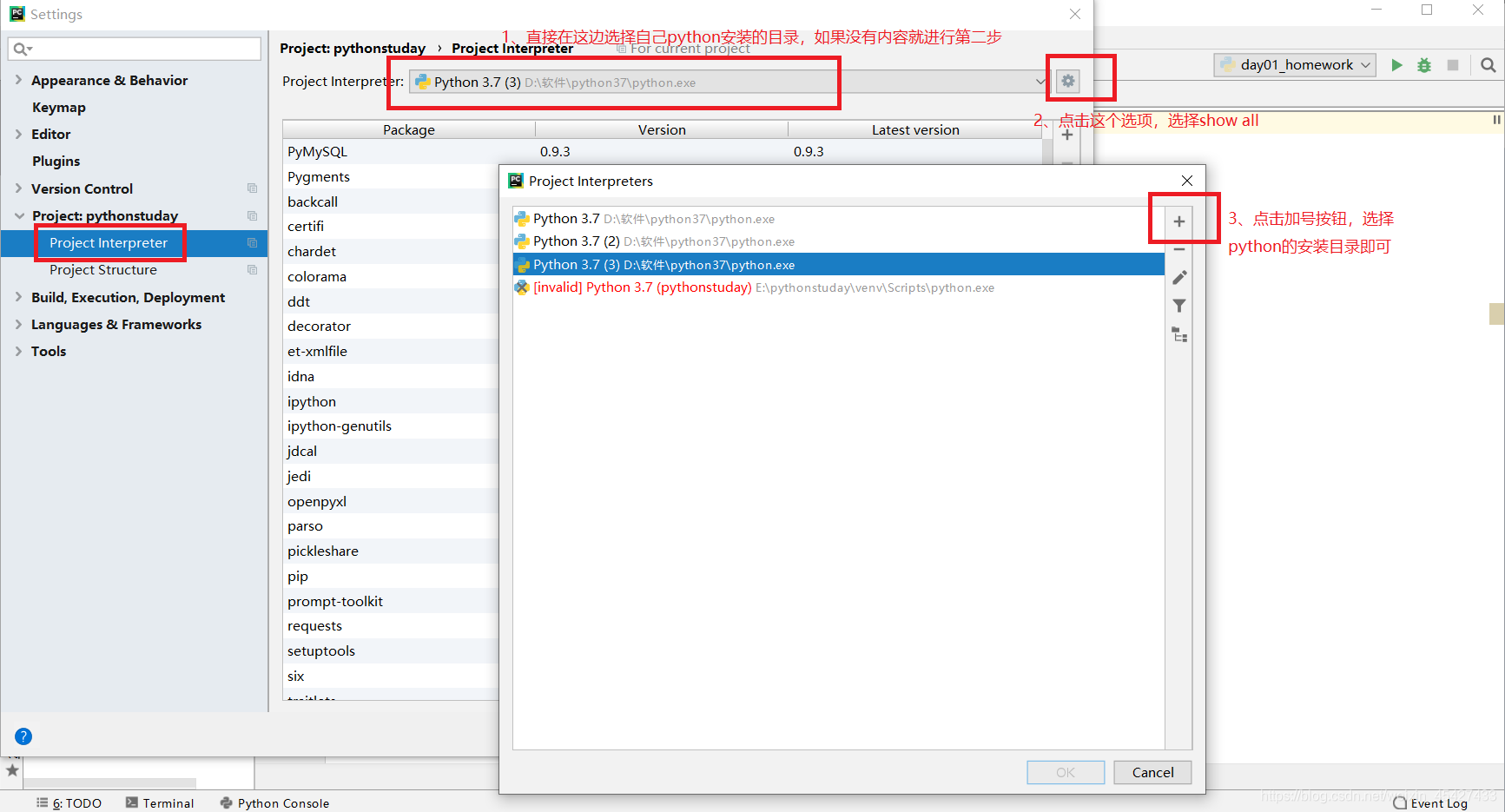Select the ipython-genutils package row
The height and width of the screenshot is (812, 1505).
[x=391, y=426]
